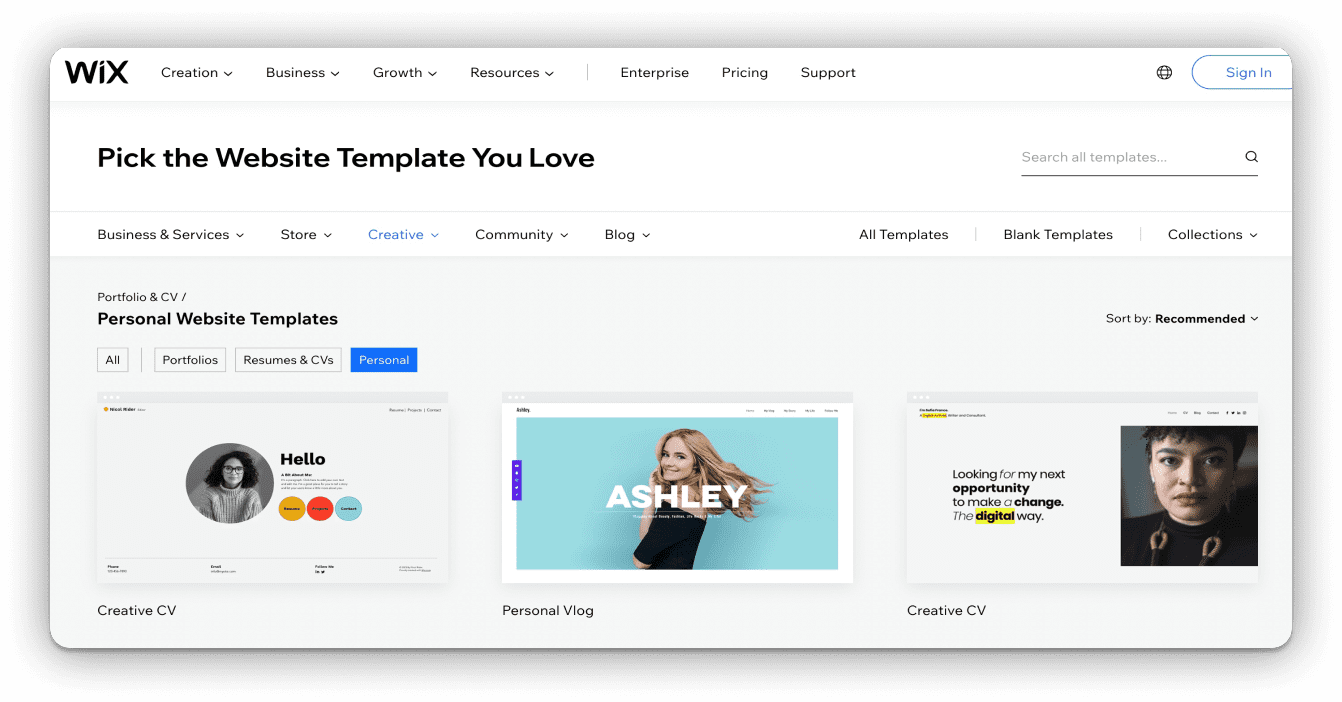
Task: Open the Creation dropdown
Action: [195, 72]
